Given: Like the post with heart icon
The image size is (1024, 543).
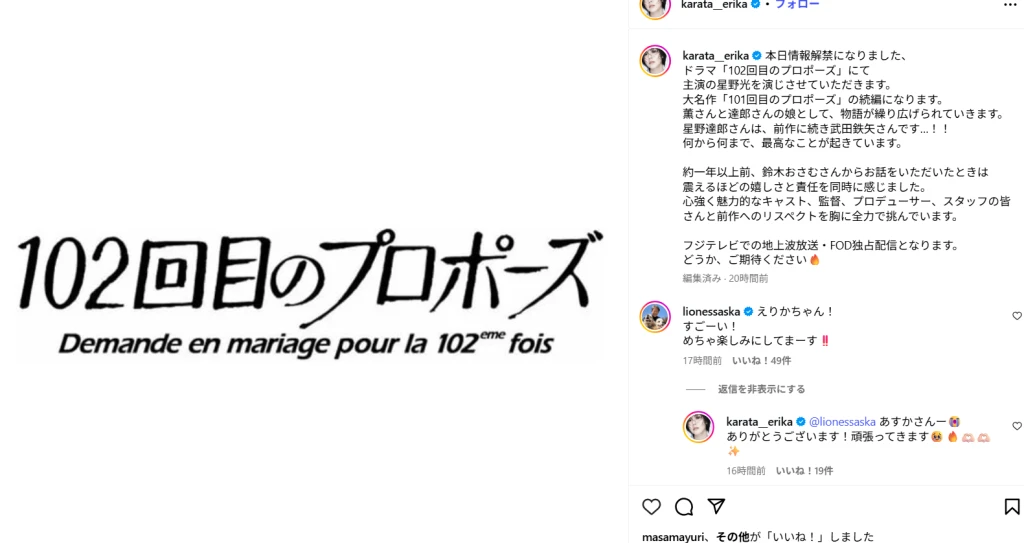Looking at the screenshot, I should coord(651,506).
